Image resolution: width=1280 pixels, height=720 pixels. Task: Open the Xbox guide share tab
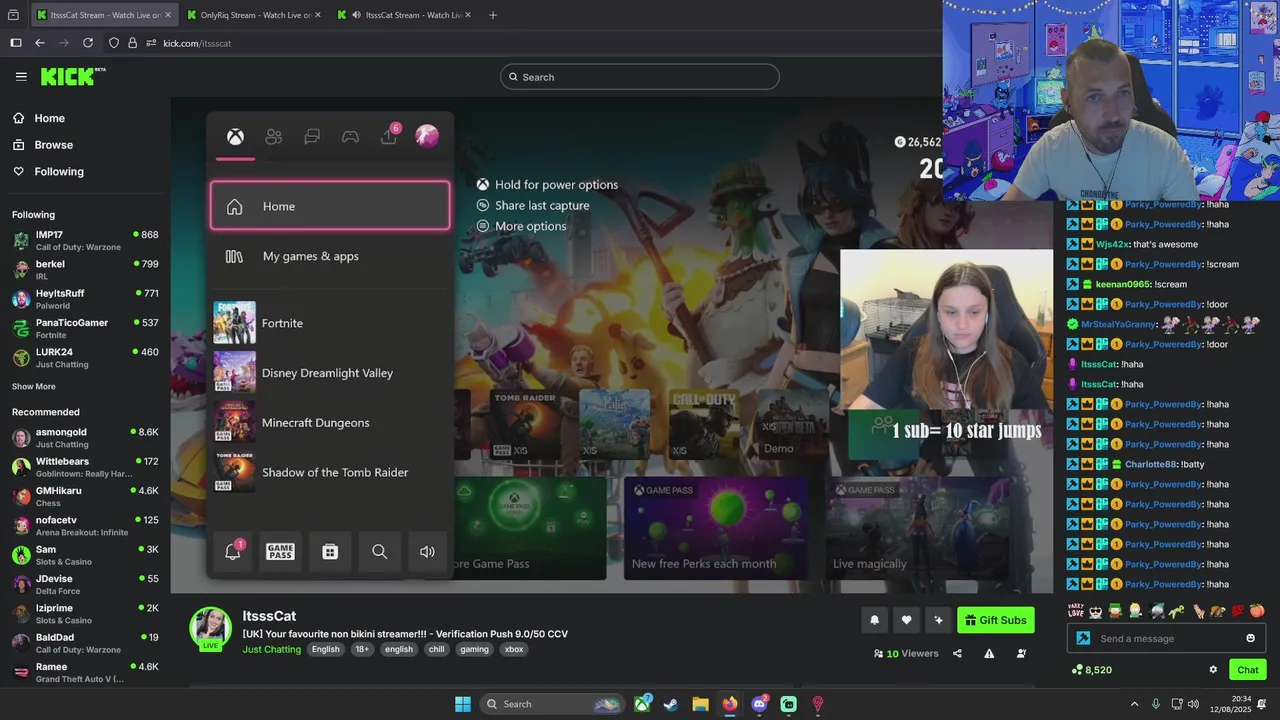[388, 137]
